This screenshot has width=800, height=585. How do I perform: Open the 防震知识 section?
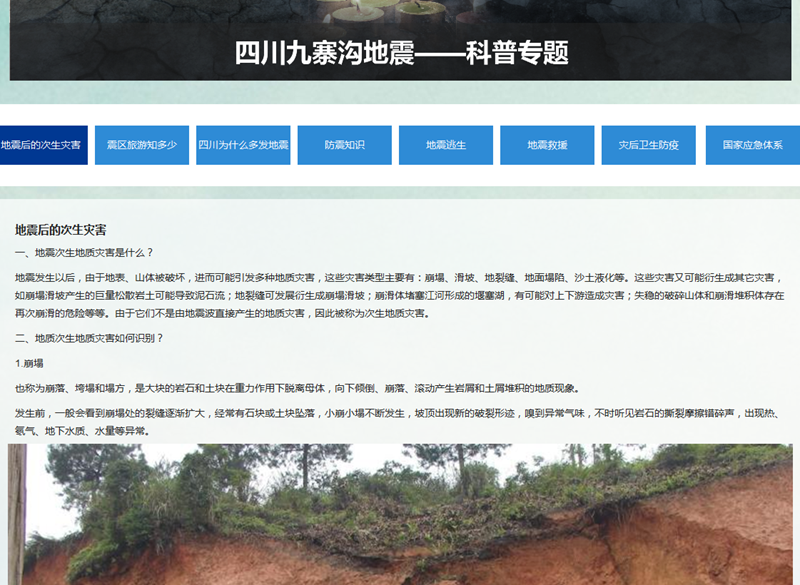point(344,145)
